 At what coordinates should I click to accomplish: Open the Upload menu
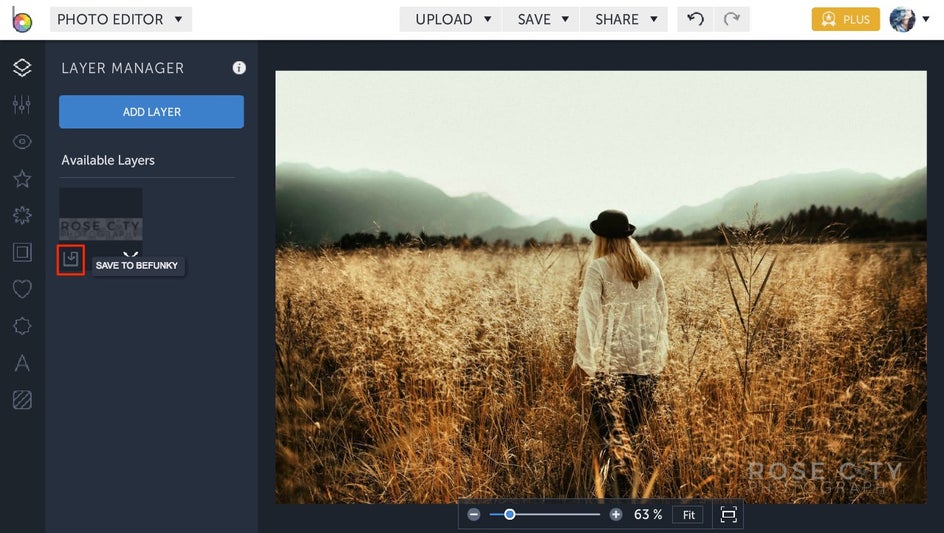tap(450, 19)
